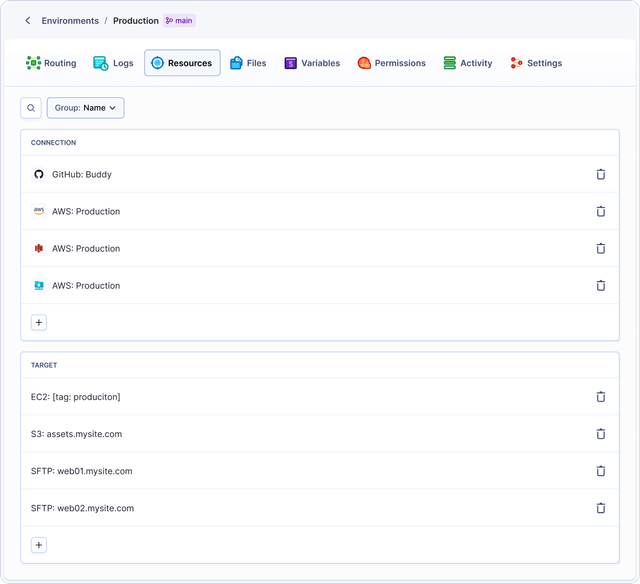Delete the GitHub: Buddy connection
Screen dimensions: 640x584
600,174
